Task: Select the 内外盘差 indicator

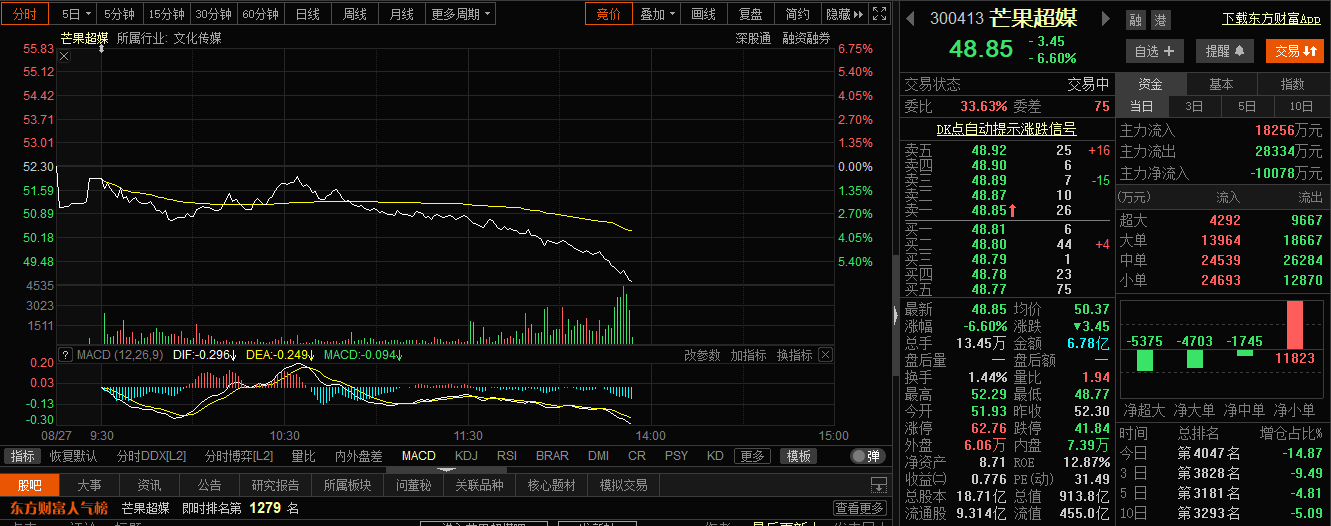Action: (358, 456)
